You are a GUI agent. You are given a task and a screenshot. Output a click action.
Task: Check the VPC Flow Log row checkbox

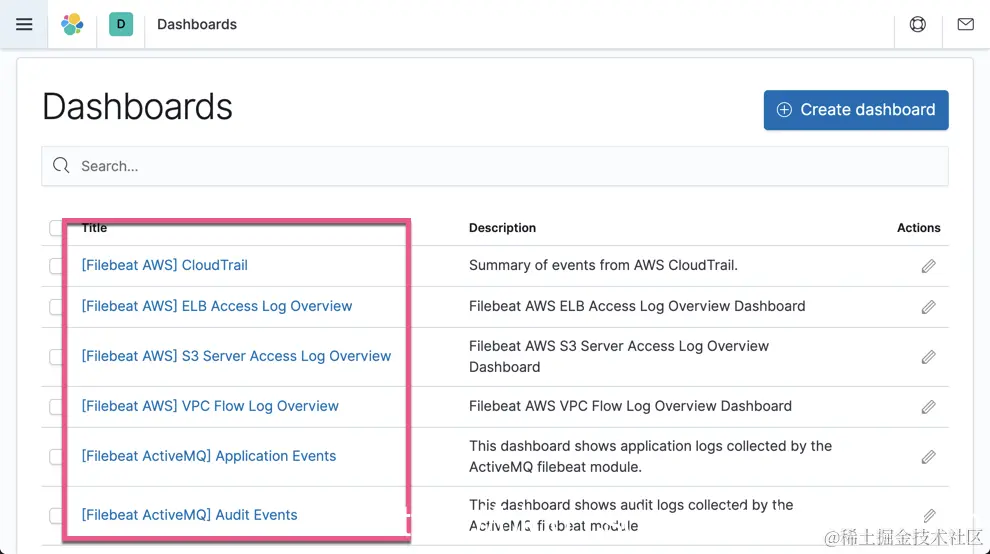(56, 407)
